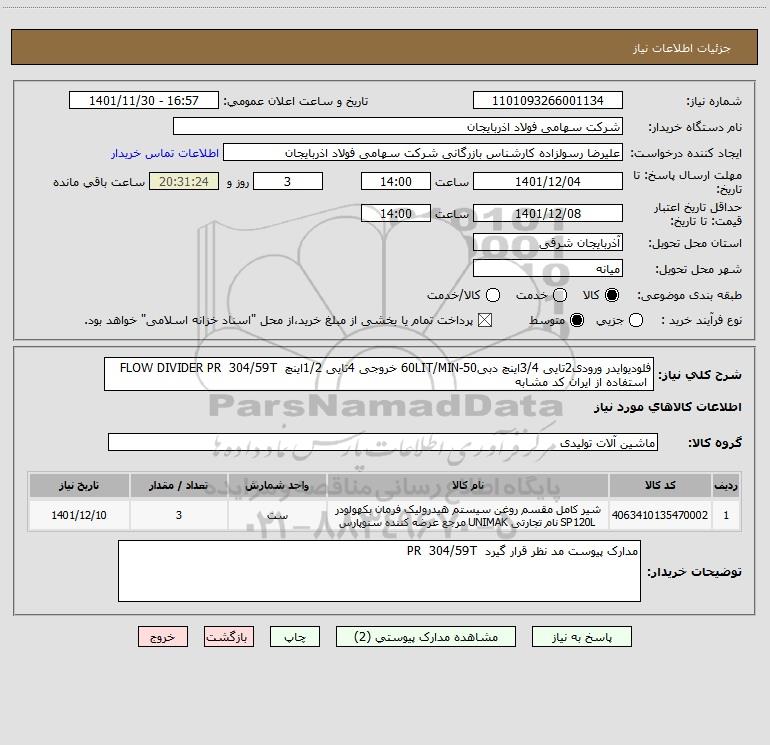
Task: Click the announcement date field 1401/11/30 - 16:57
Action: click(144, 101)
